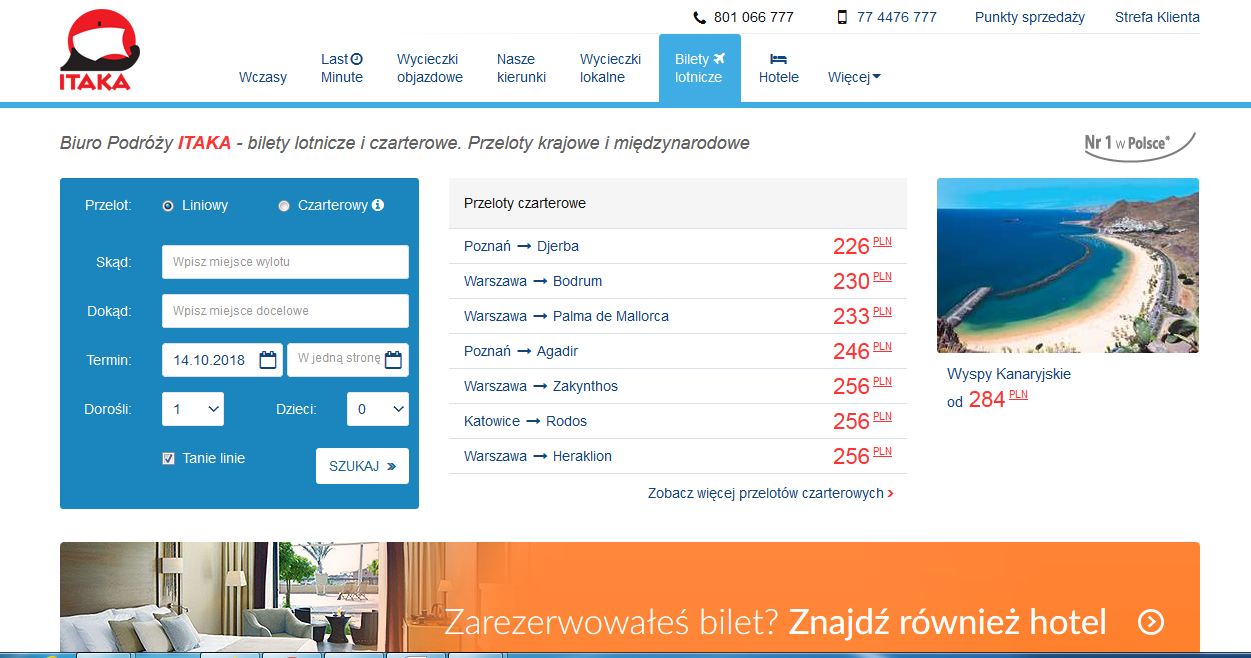Click the mobile phone icon beside 77 4476 777
Viewport: 1251px width, 658px height.
tap(842, 17)
